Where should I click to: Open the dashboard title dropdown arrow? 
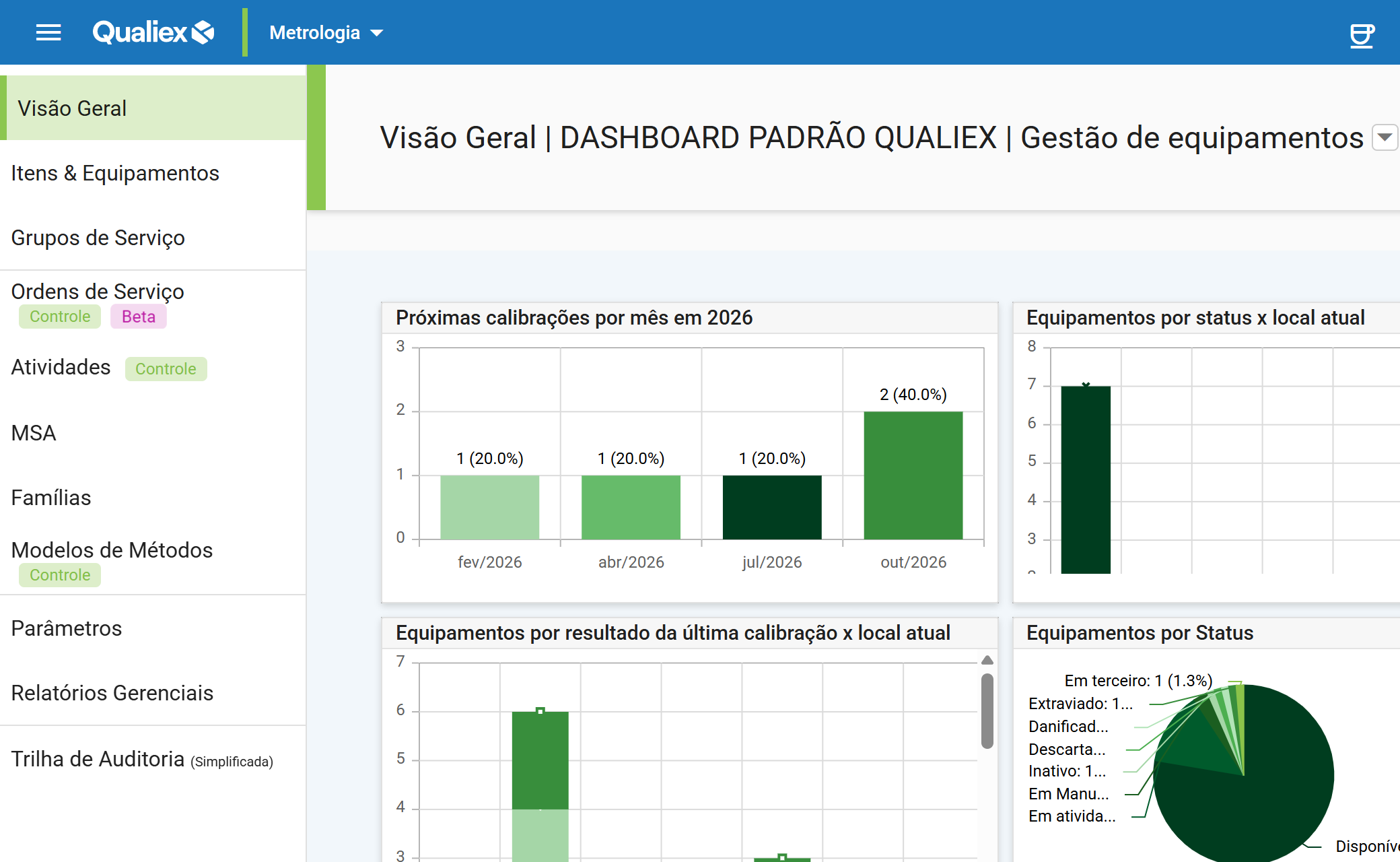[1385, 137]
